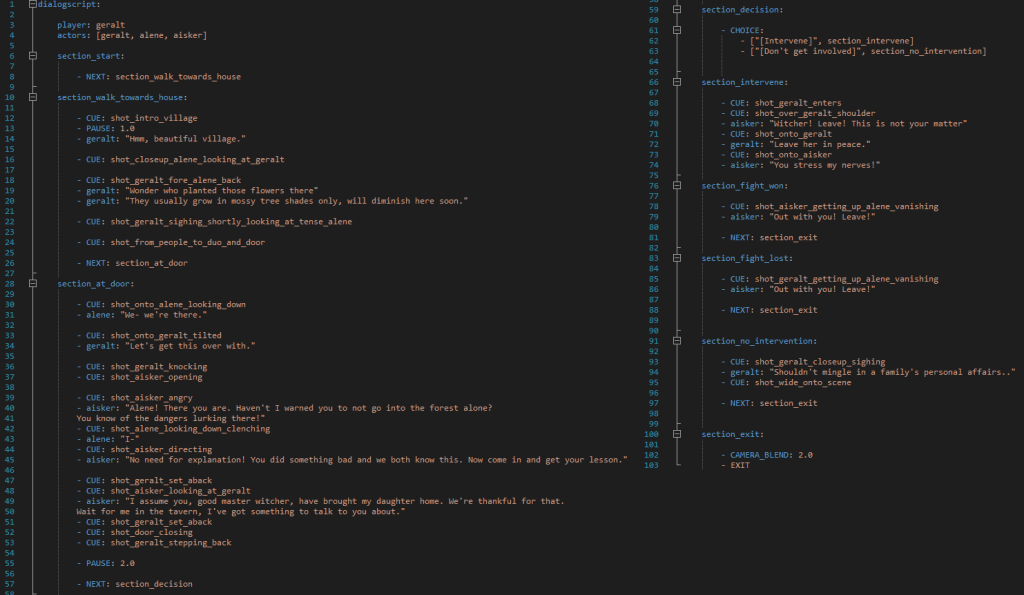Fold the CHOICE block at line 61
Screen dimensions: 1024x595
tap(677, 30)
